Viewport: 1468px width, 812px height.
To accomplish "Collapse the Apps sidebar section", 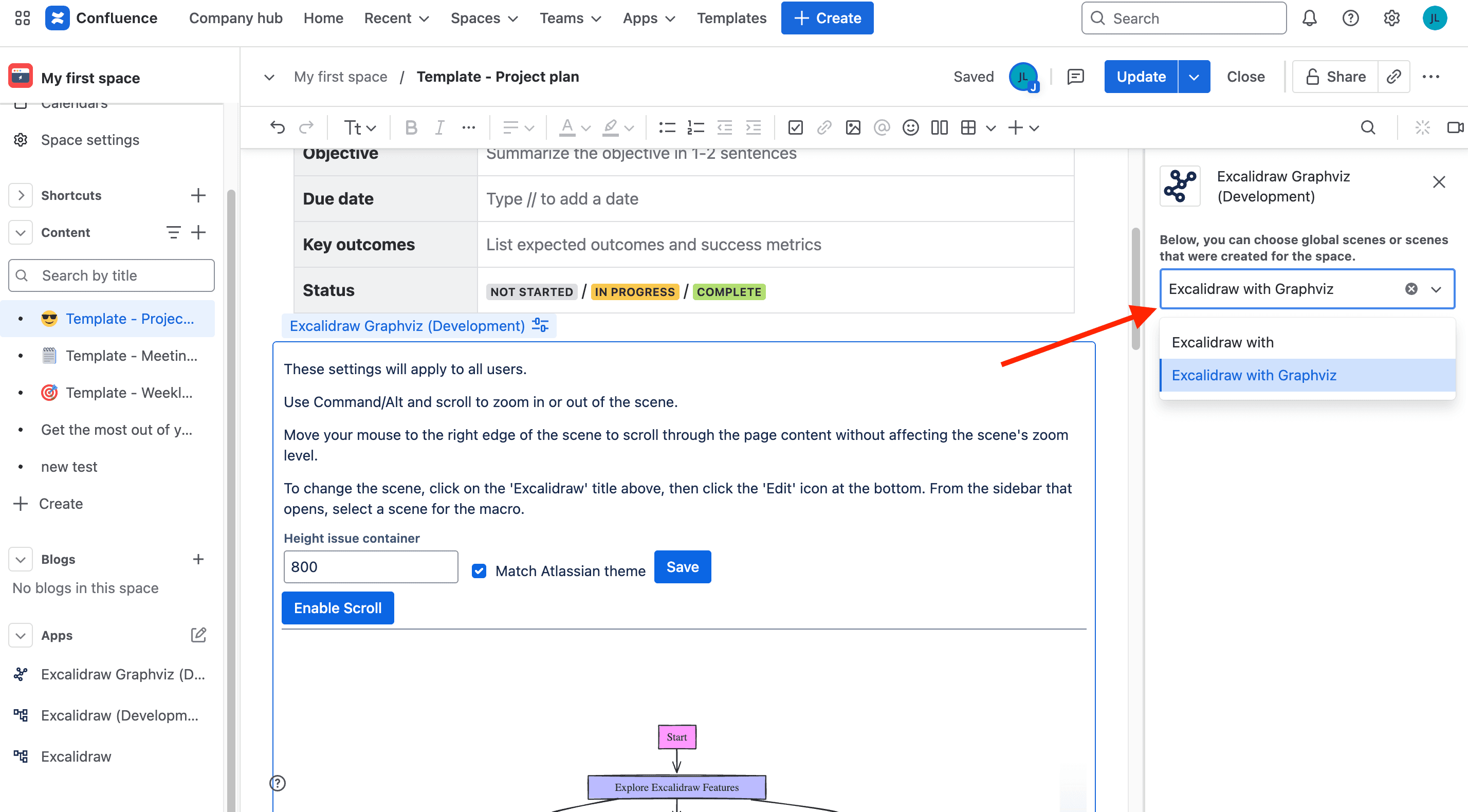I will [x=21, y=635].
